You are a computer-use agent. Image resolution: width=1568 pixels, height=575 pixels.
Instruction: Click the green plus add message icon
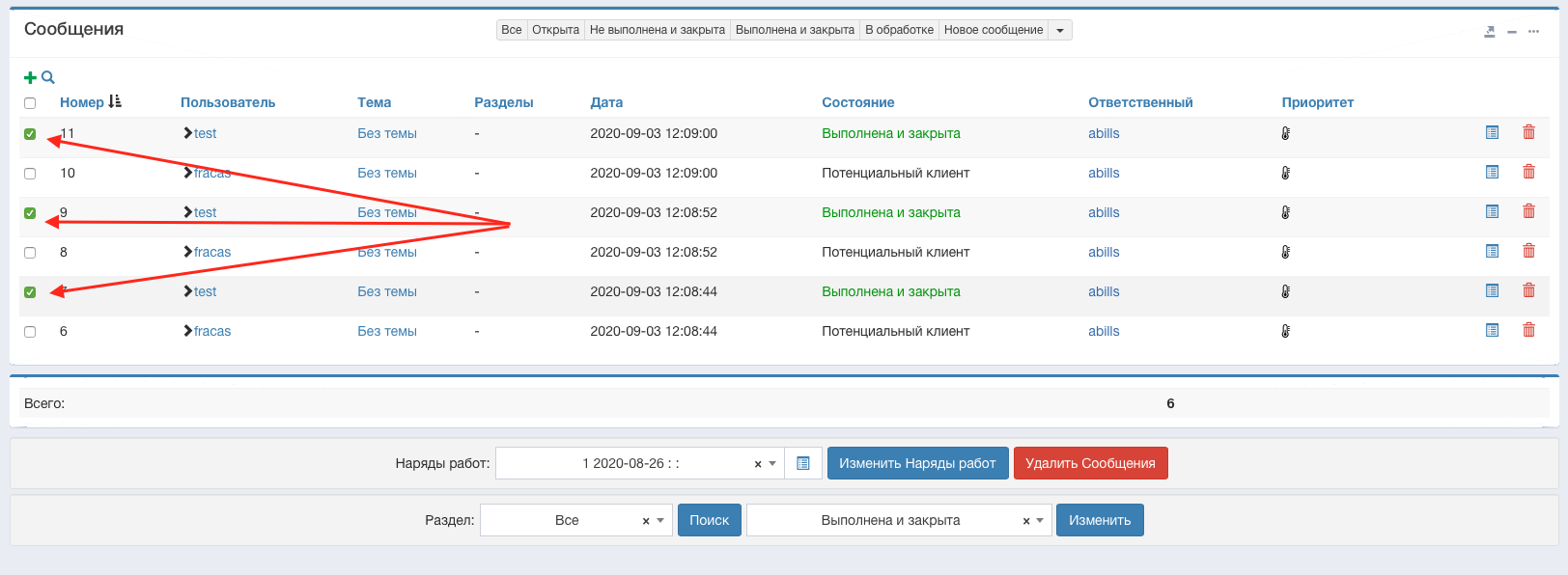30,78
